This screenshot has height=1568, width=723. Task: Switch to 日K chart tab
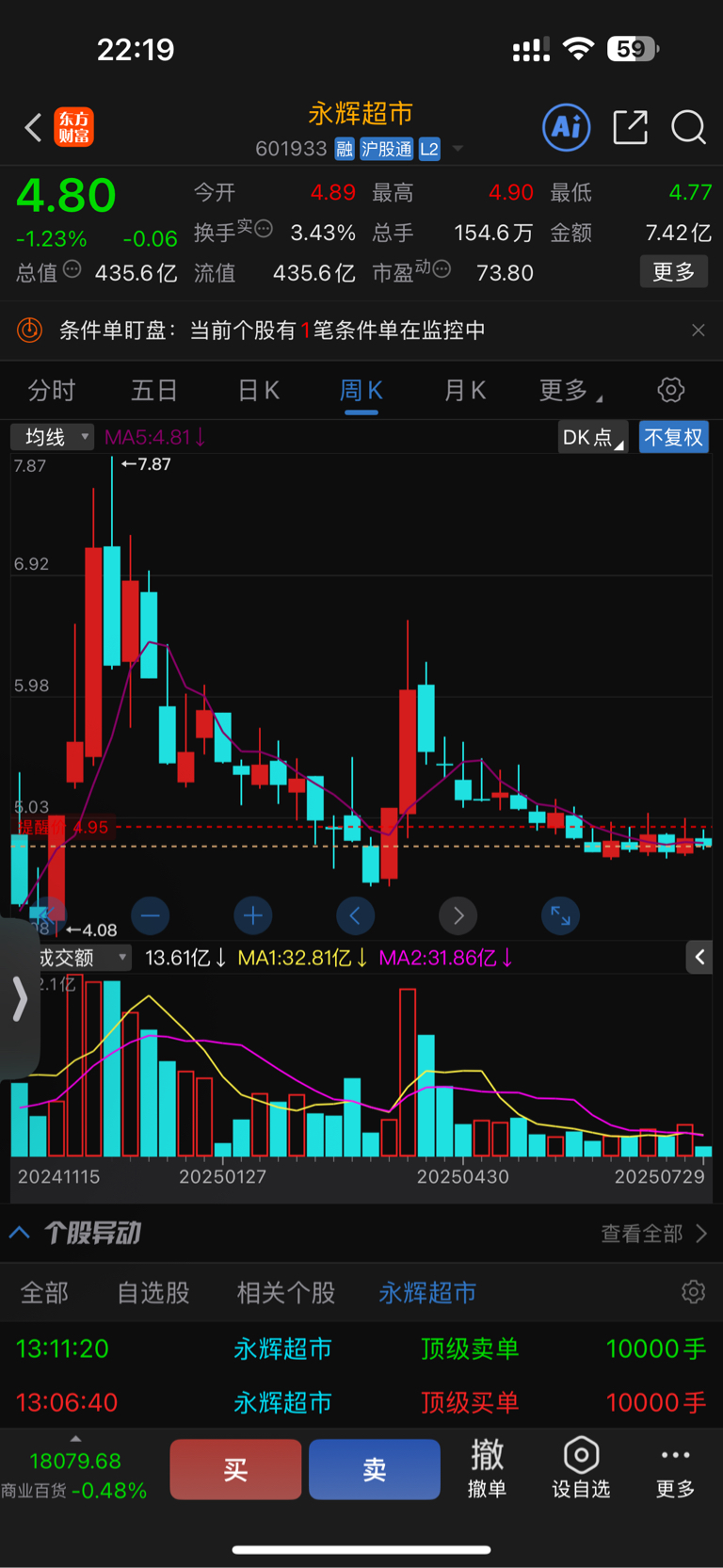(258, 390)
